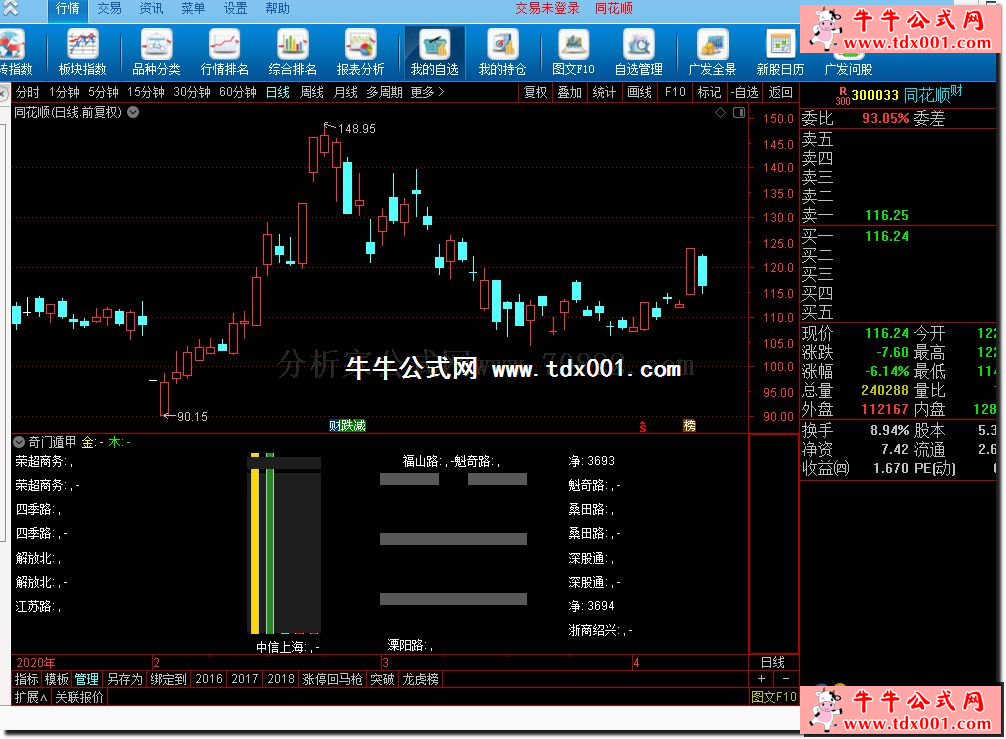Image resolution: width=1006 pixels, height=739 pixels.
Task: Select the 管理 tab in the bottom bar
Action: 87,679
